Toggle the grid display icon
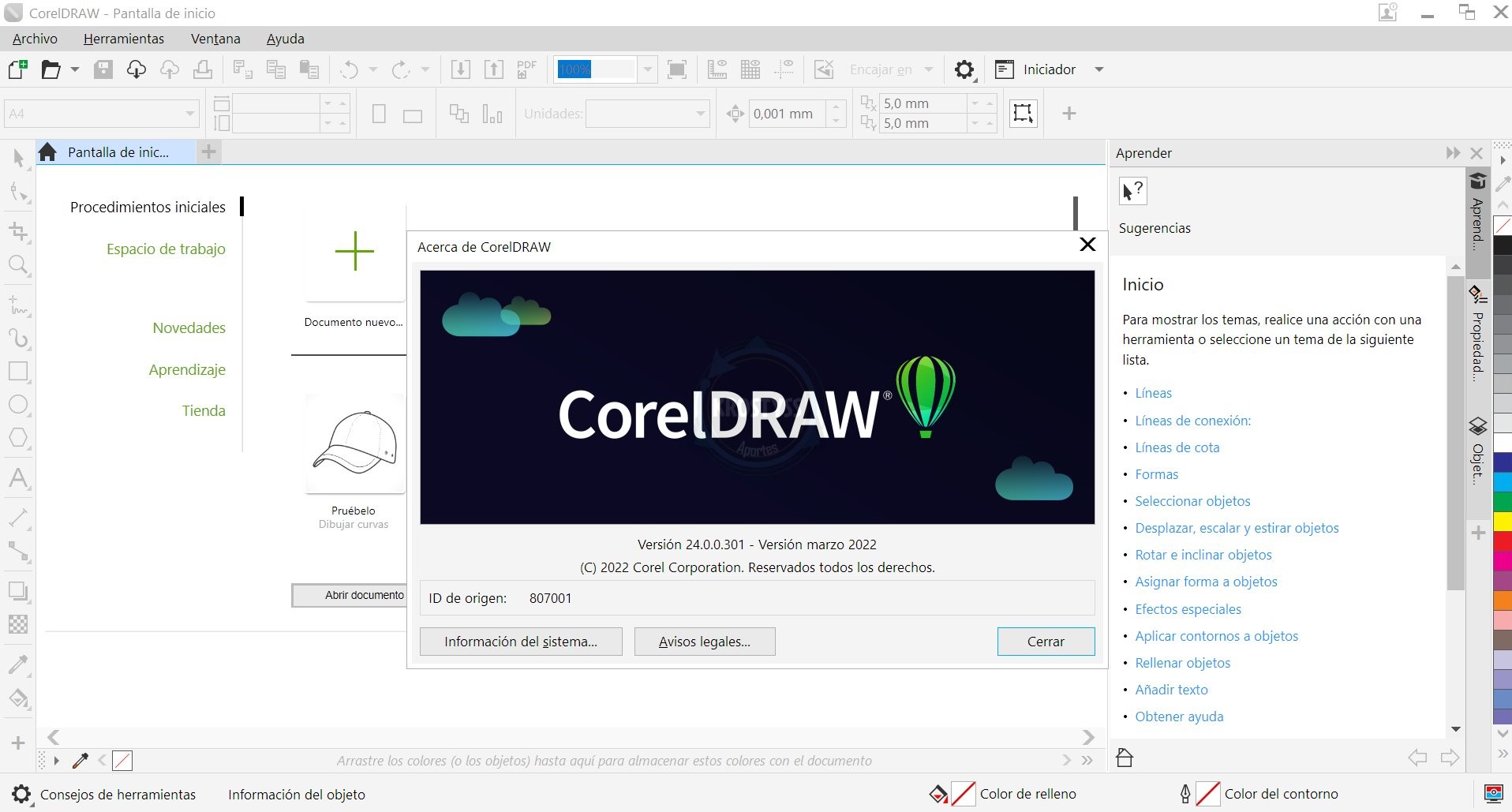 (x=751, y=69)
